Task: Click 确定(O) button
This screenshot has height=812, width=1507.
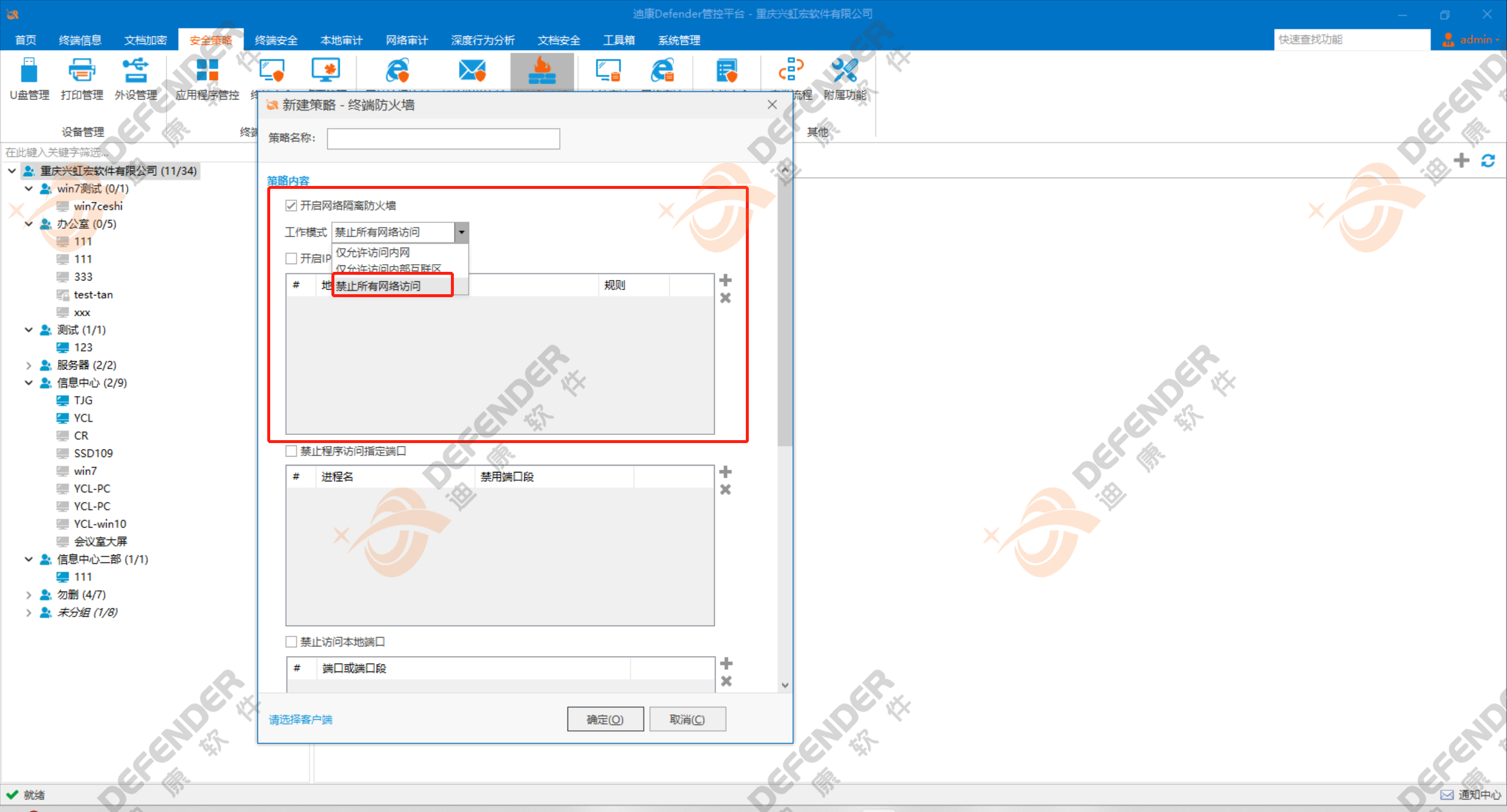Action: [x=605, y=719]
